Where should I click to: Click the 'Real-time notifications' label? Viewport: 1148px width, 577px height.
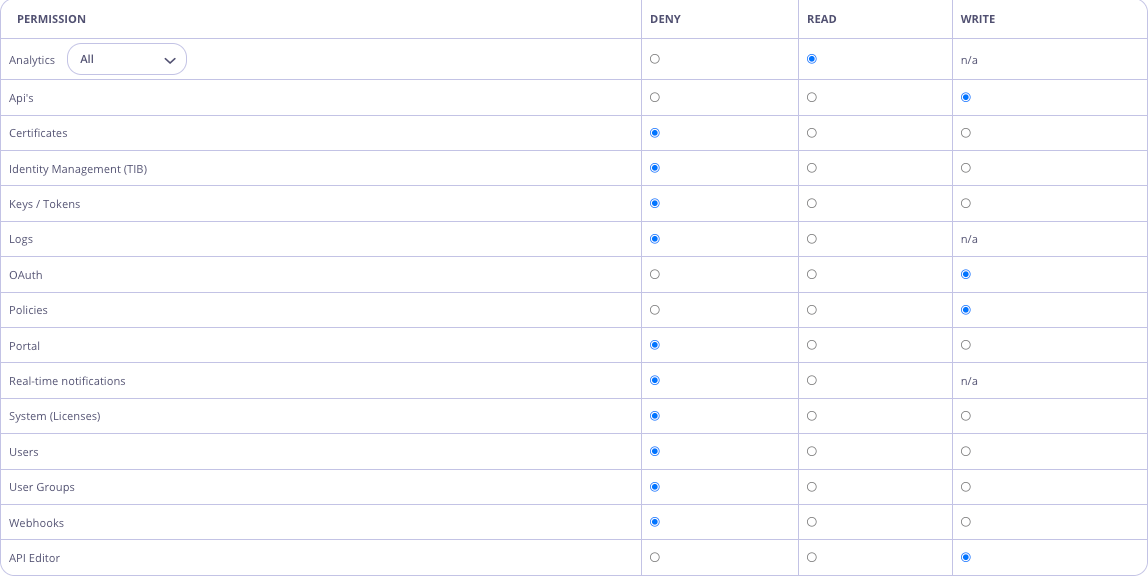click(x=67, y=381)
